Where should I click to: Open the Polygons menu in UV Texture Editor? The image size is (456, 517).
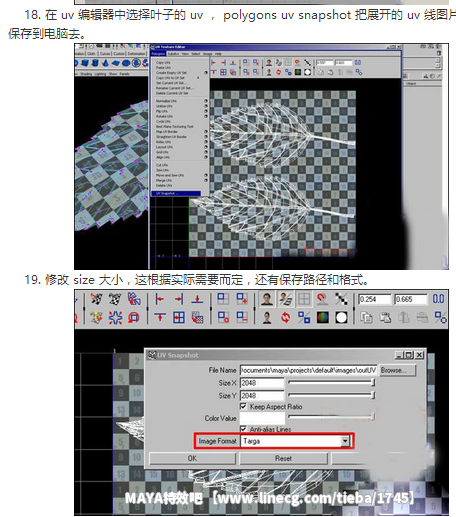(x=158, y=53)
